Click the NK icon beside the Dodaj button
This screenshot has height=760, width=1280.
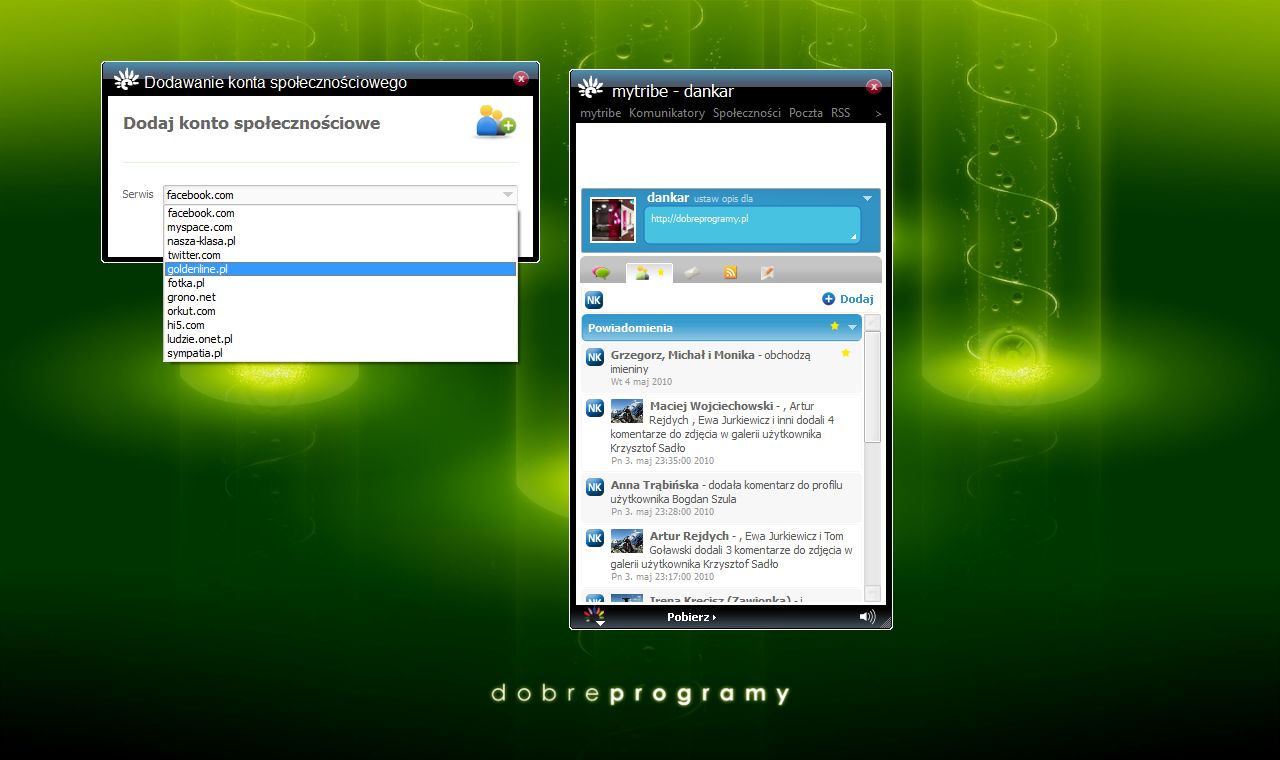[x=594, y=300]
